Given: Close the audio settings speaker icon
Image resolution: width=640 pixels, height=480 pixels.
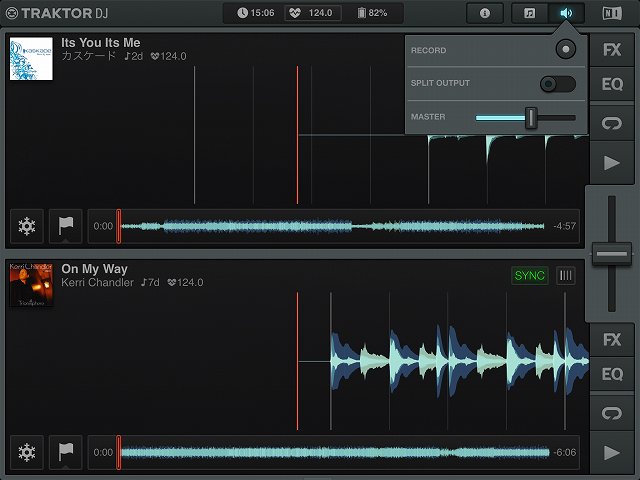Looking at the screenshot, I should pyautogui.click(x=566, y=13).
